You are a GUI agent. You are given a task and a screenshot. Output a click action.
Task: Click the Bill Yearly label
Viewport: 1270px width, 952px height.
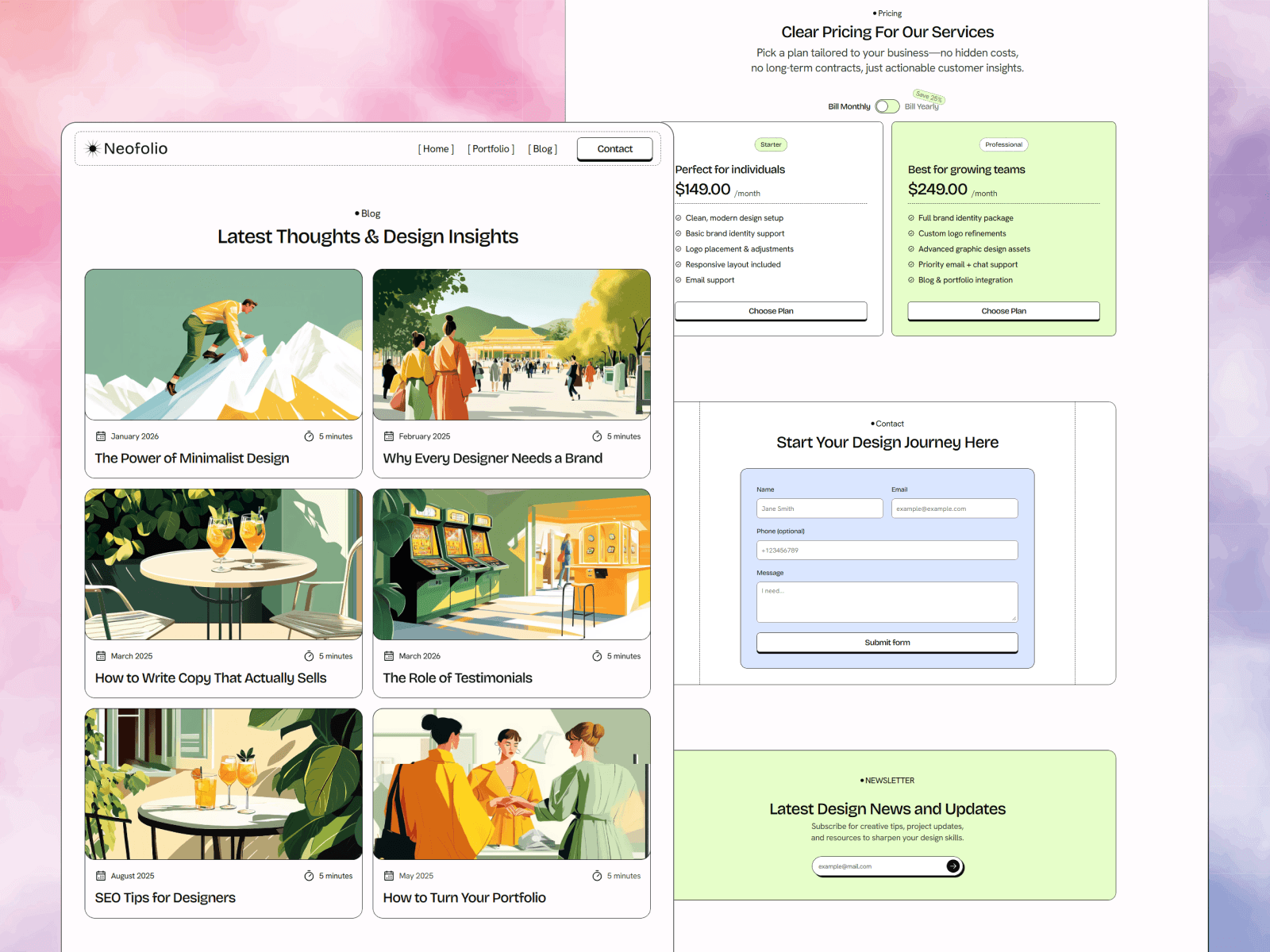[x=922, y=107]
